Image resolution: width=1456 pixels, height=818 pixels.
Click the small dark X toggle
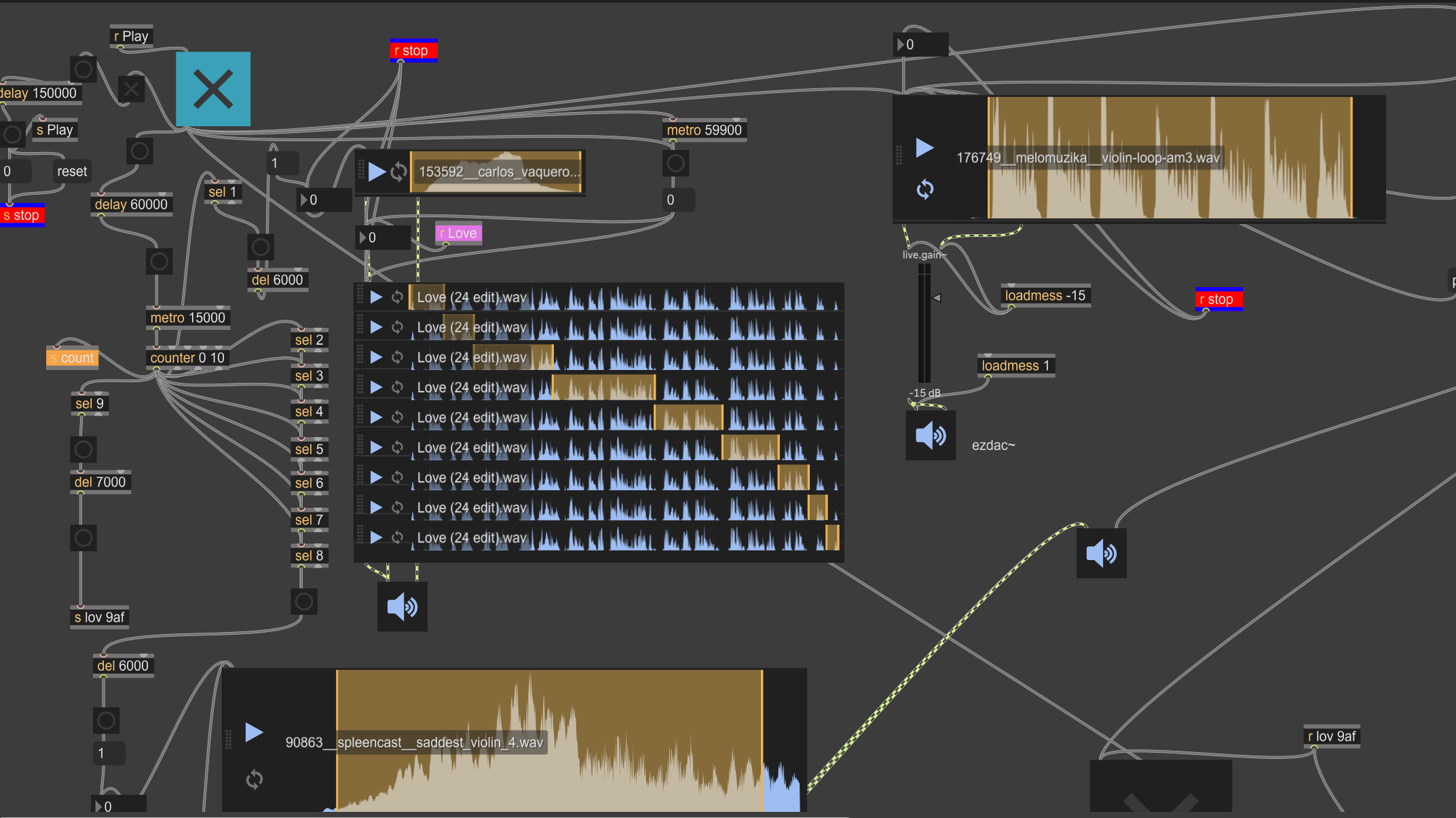pos(131,89)
